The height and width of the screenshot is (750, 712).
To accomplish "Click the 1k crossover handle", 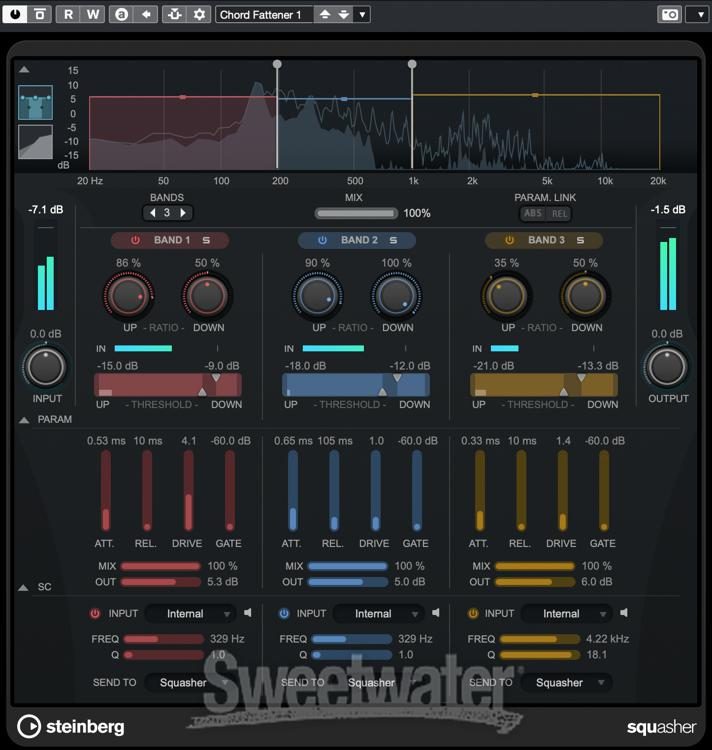I will pos(412,64).
